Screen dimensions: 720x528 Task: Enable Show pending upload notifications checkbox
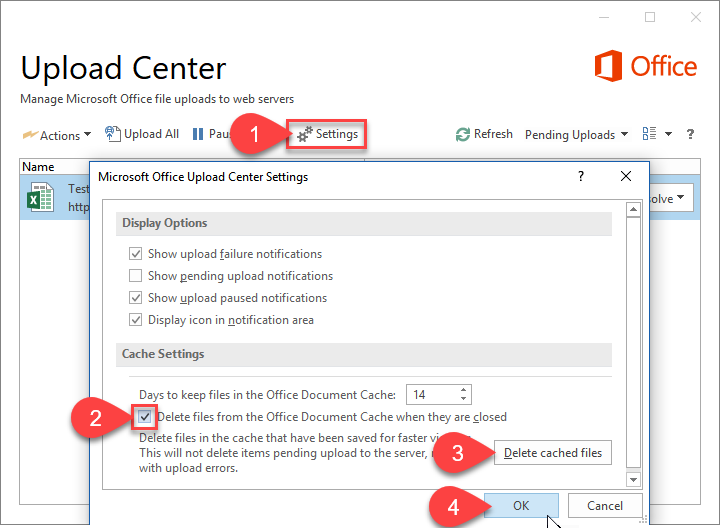click(135, 275)
